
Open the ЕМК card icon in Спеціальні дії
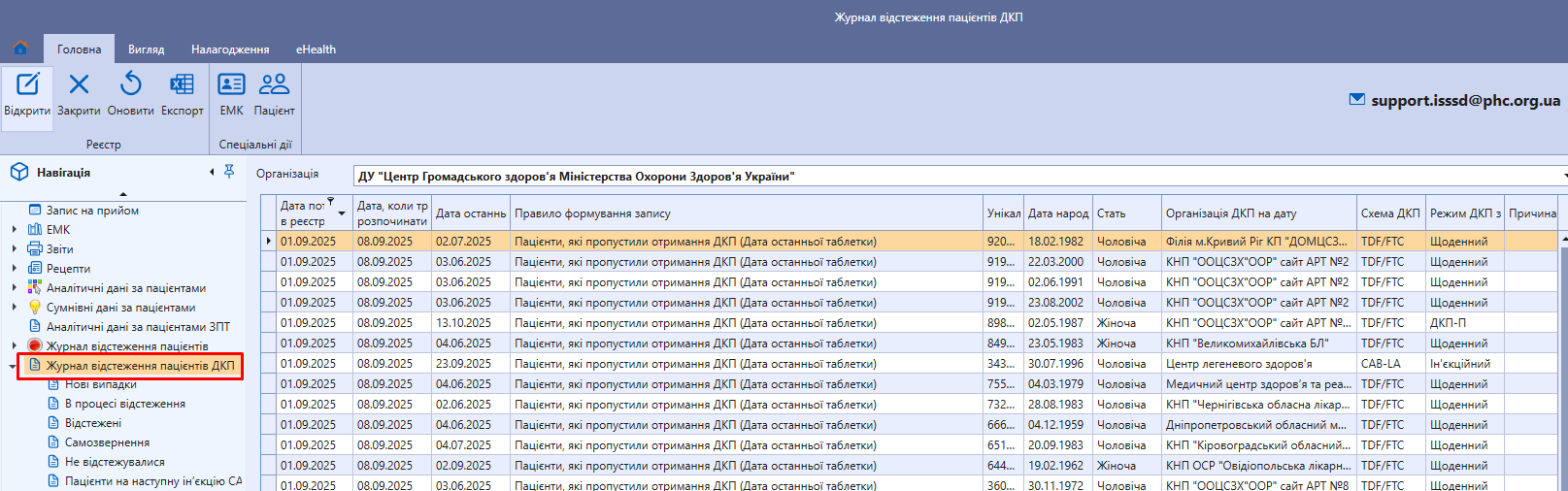(231, 85)
